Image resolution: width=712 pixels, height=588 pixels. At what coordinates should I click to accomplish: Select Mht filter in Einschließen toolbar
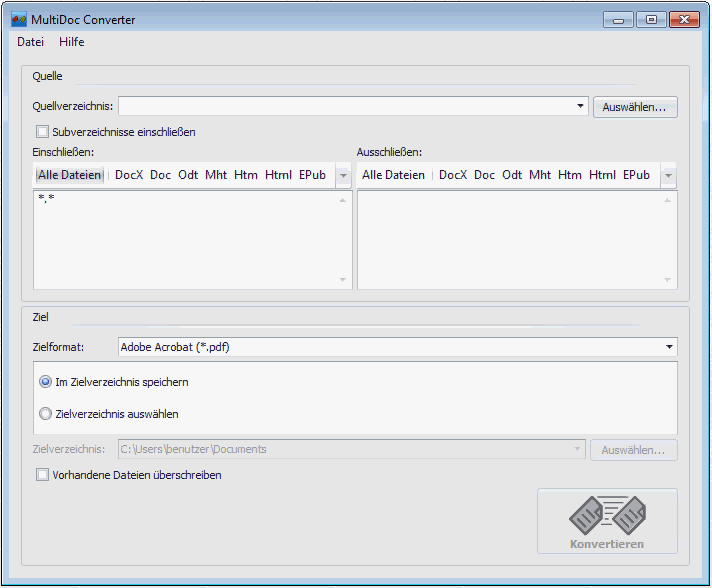[216, 175]
